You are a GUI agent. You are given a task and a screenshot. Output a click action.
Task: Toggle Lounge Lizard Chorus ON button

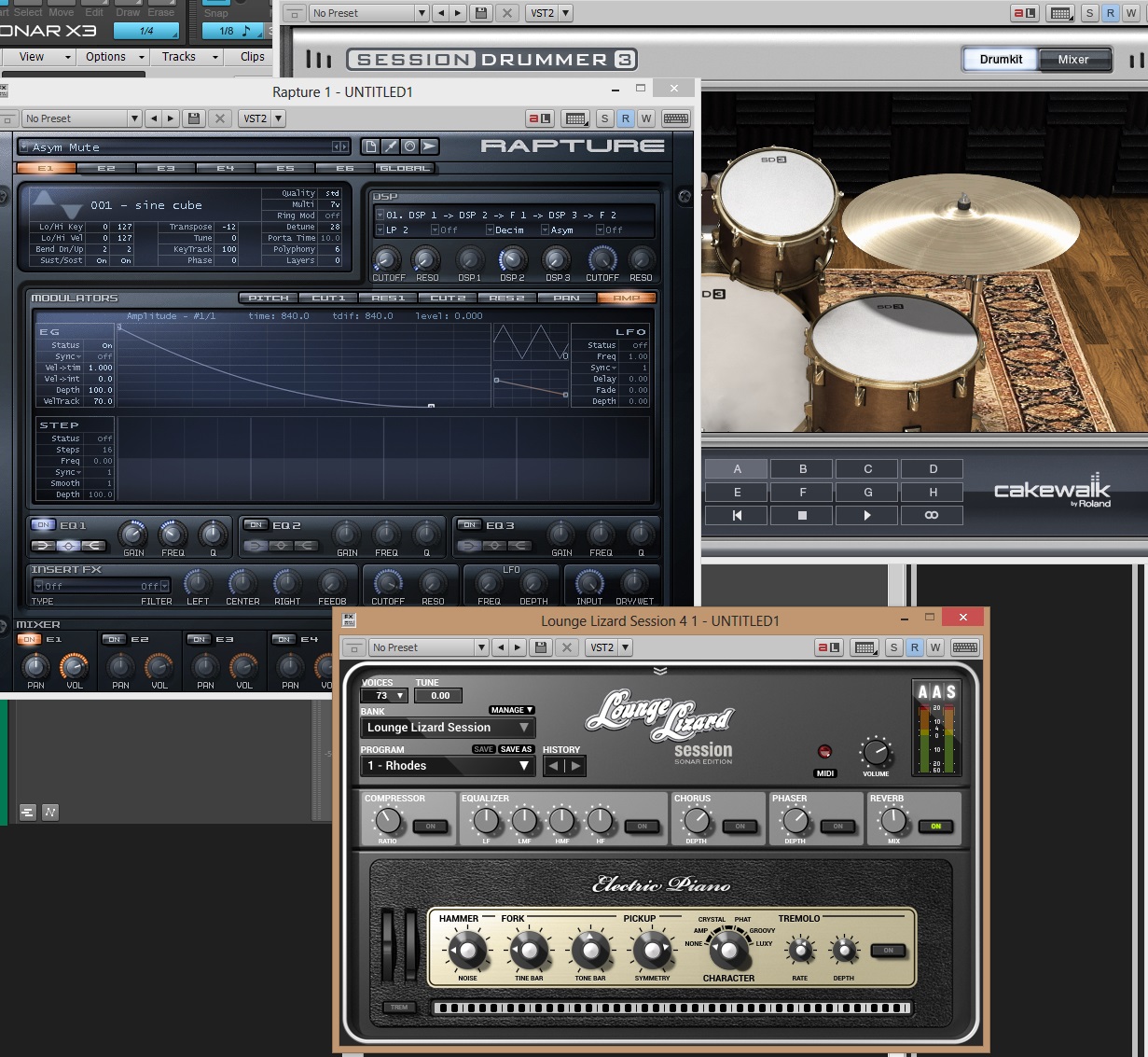coord(740,826)
